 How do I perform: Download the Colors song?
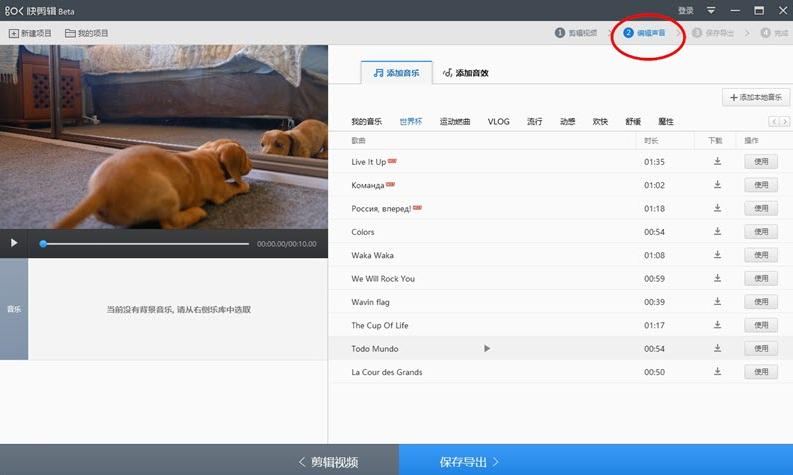click(x=717, y=231)
